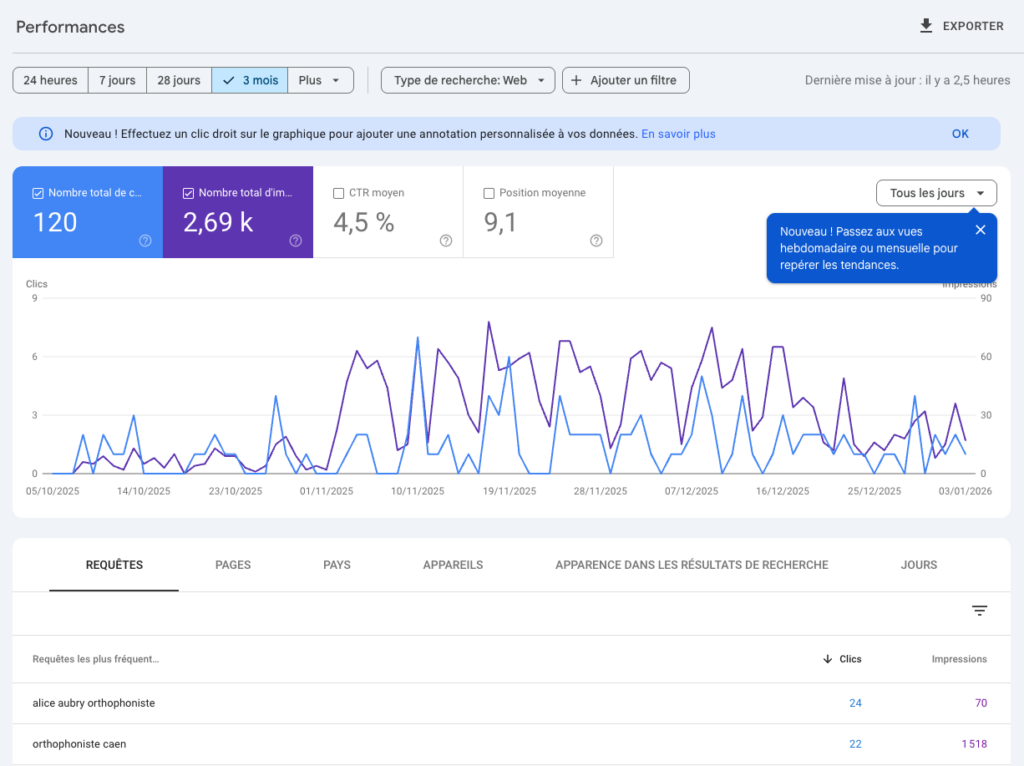The width and height of the screenshot is (1024, 766).
Task: Switch to the Appareils tab
Action: (x=453, y=565)
